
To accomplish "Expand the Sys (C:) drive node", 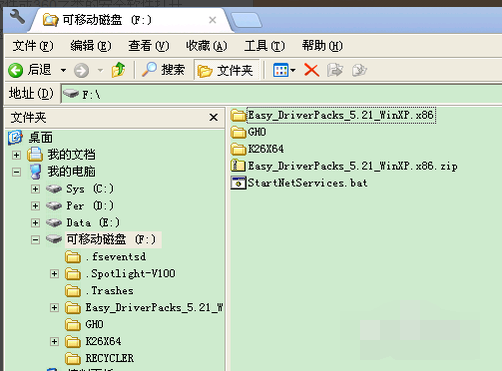I will click(x=35, y=189).
